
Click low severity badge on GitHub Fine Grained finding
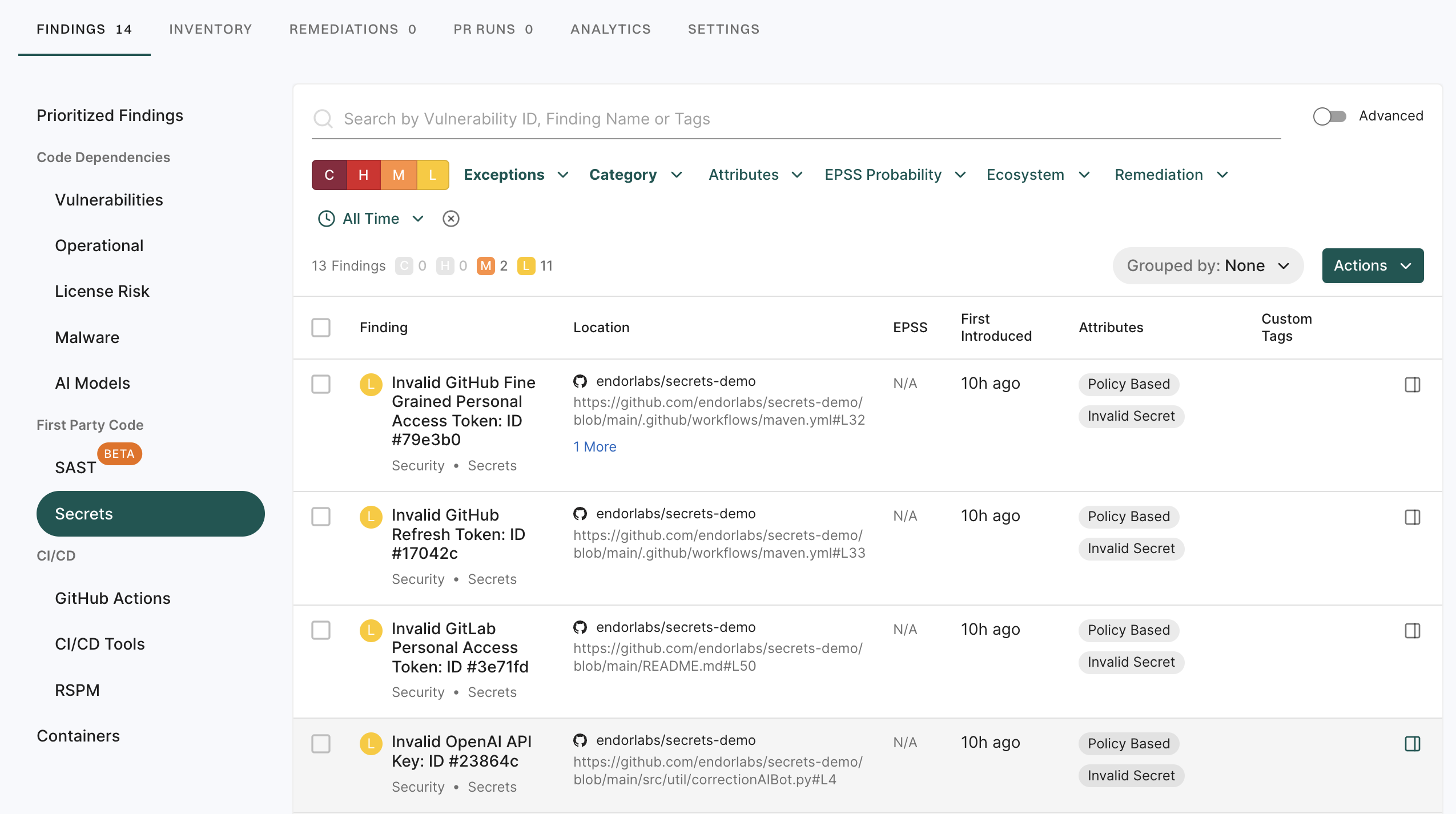[x=371, y=385]
